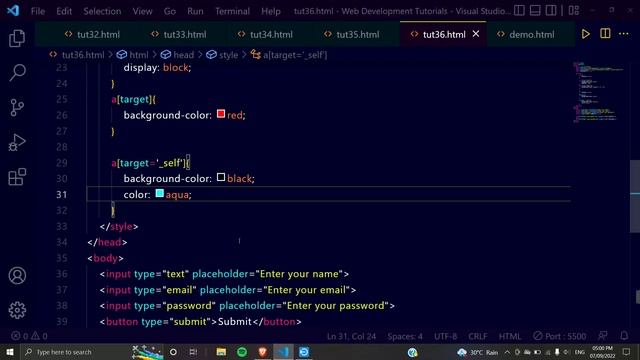
Task: Open the 30°C Rain weather widget
Action: click(x=478, y=352)
